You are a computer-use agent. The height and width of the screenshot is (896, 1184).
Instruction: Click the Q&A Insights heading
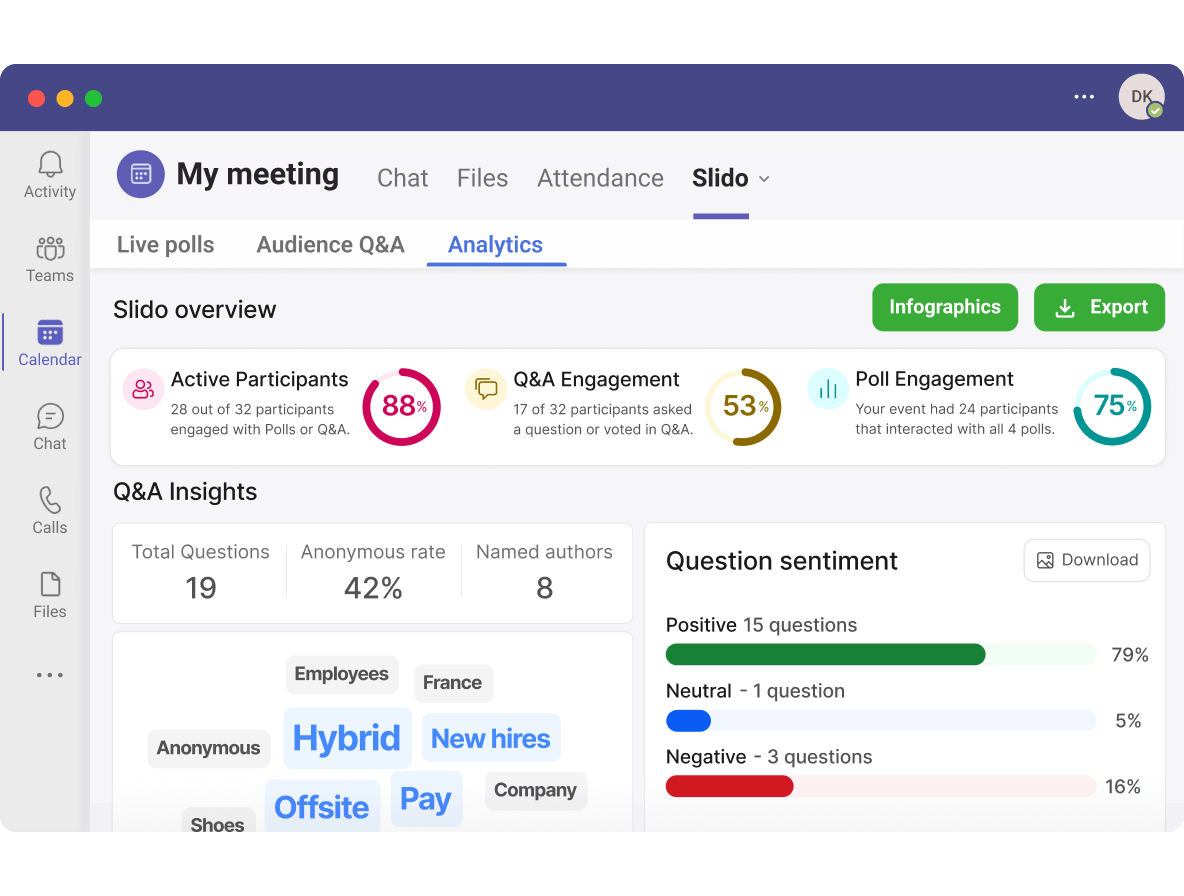coord(185,492)
